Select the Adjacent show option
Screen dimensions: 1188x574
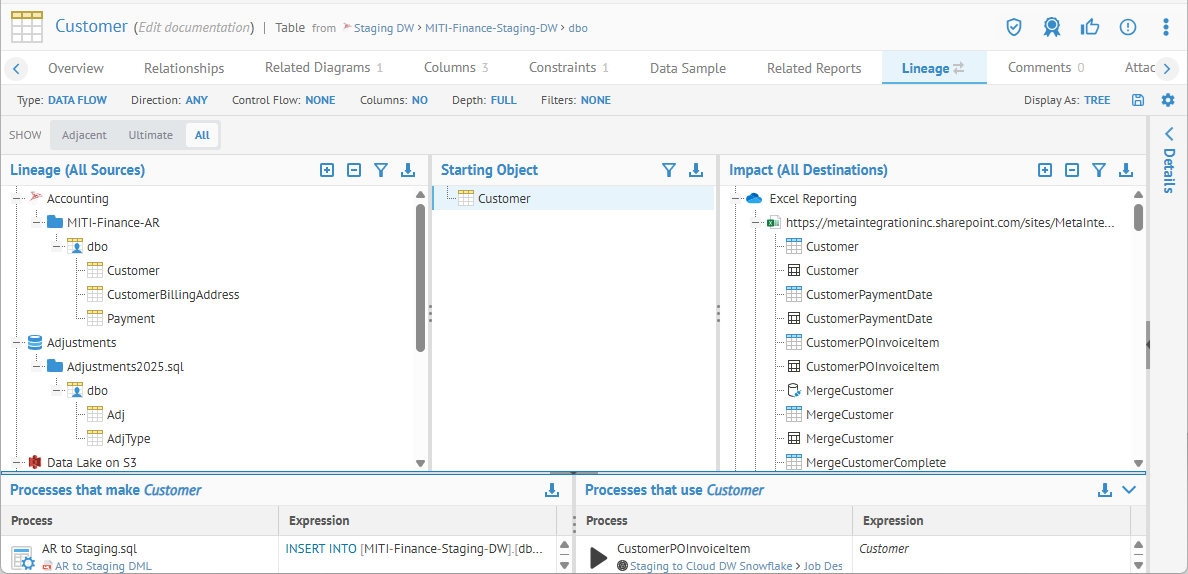[84, 135]
